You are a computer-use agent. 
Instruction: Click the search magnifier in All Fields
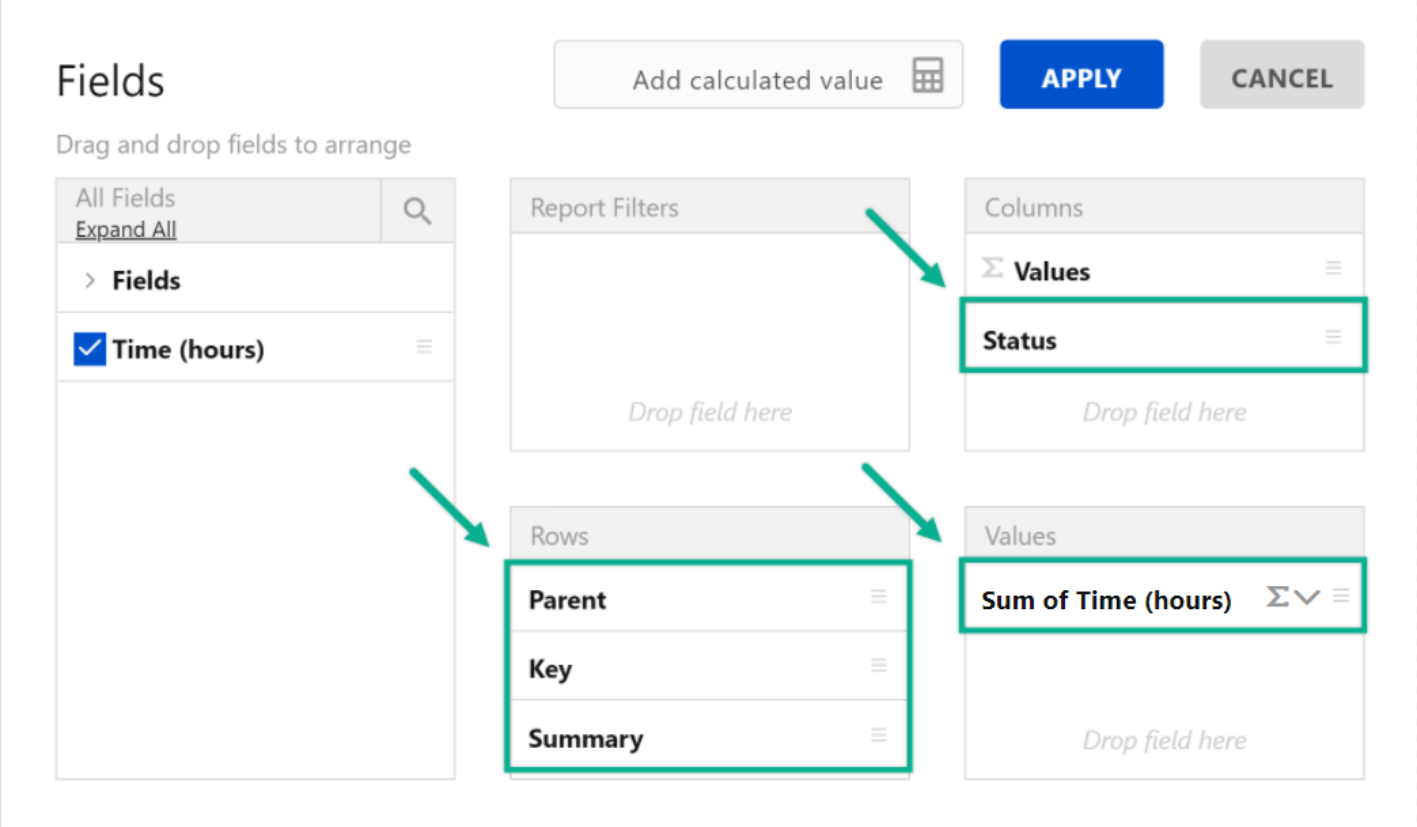(x=417, y=211)
